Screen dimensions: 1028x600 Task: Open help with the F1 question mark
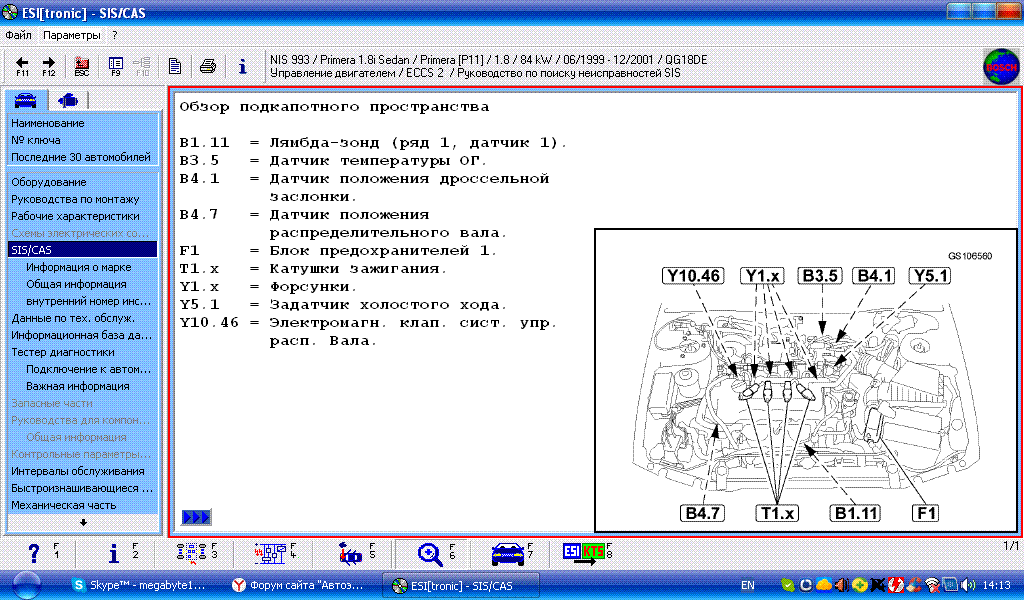pos(34,553)
